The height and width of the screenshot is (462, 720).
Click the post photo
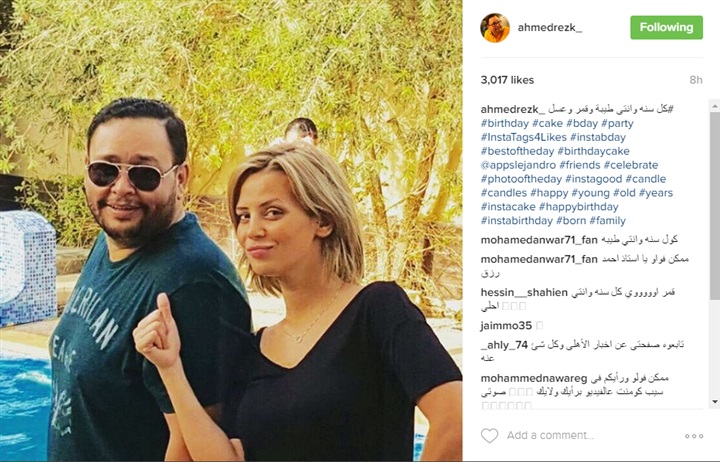pos(231,231)
